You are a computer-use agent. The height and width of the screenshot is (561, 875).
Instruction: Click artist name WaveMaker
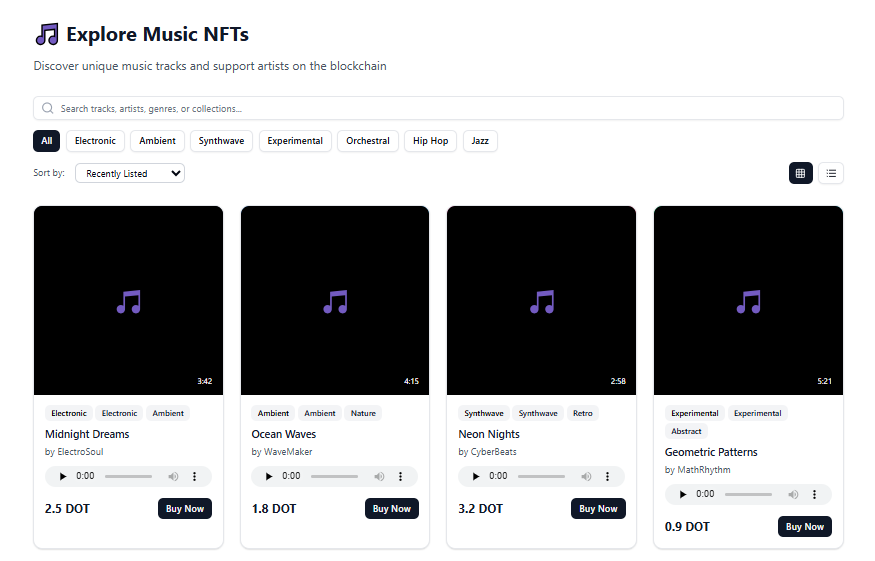pos(288,452)
